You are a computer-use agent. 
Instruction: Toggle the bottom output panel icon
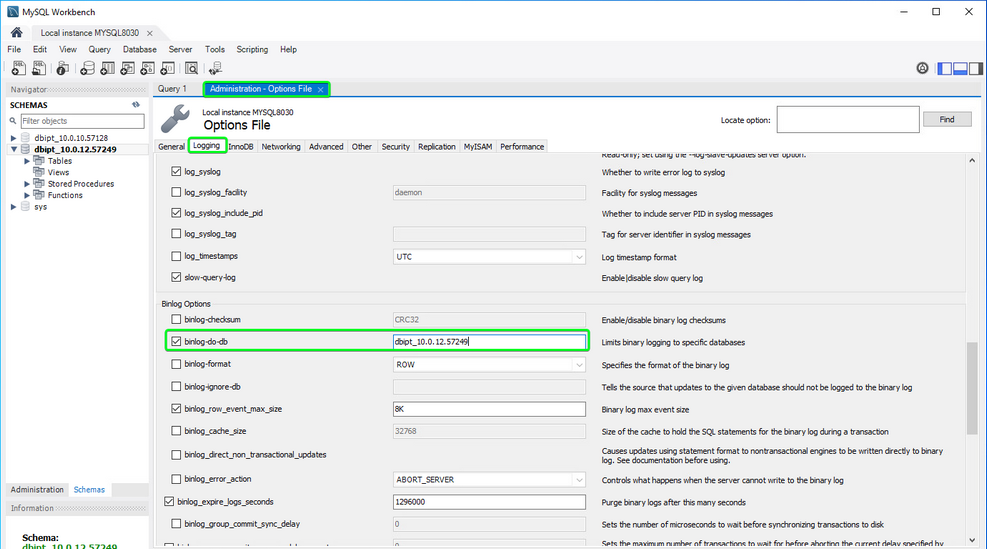pos(961,69)
